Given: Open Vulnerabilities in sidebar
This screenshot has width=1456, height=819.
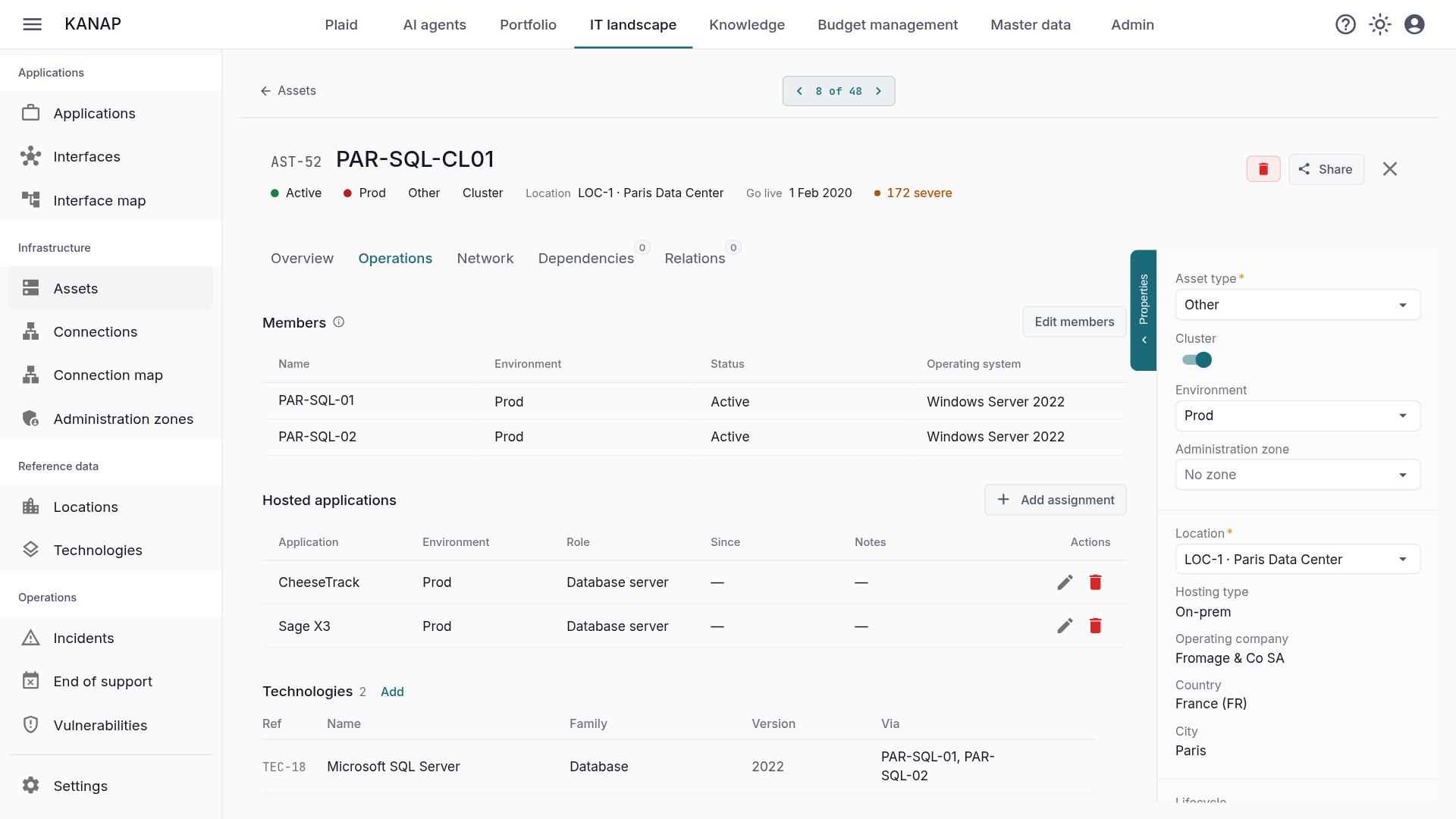Looking at the screenshot, I should pos(111,725).
